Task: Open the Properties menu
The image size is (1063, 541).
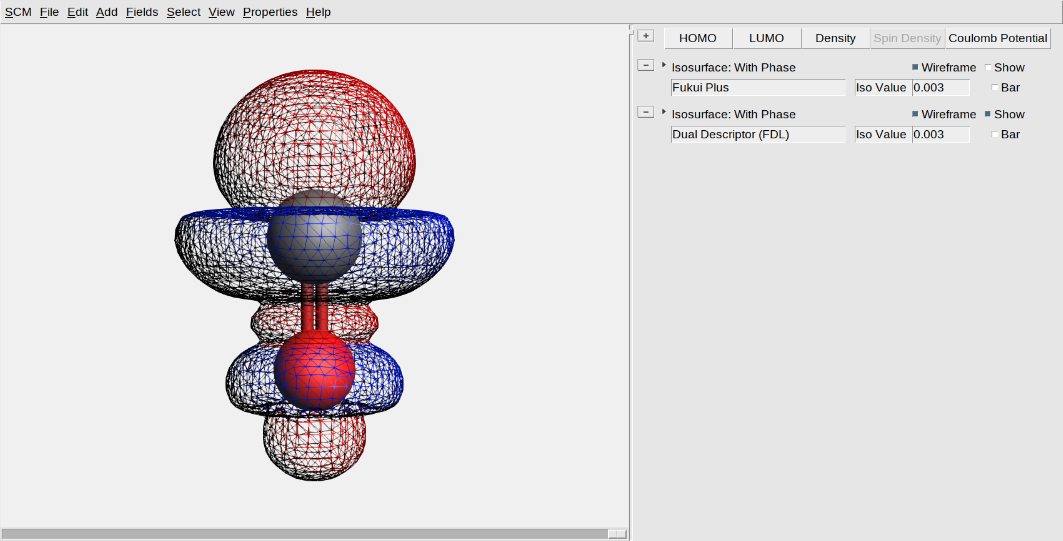Action: pos(270,12)
